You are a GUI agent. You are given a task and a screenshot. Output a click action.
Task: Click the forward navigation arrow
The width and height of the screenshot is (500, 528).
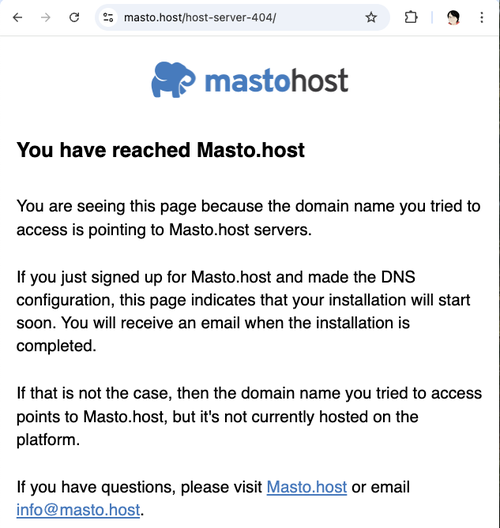click(45, 17)
